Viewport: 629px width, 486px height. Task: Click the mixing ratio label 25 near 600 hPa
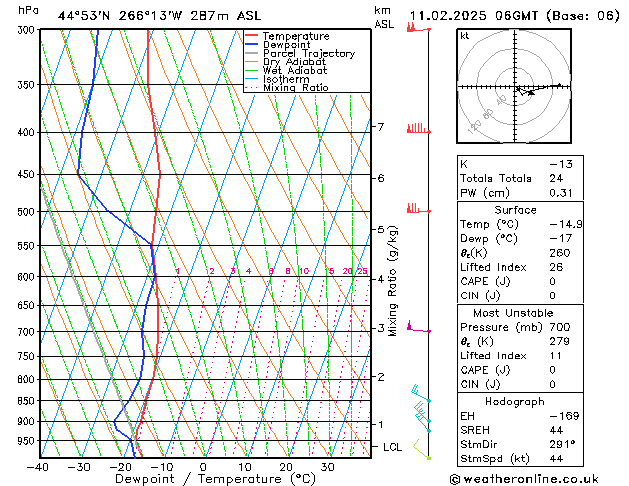[x=362, y=271]
